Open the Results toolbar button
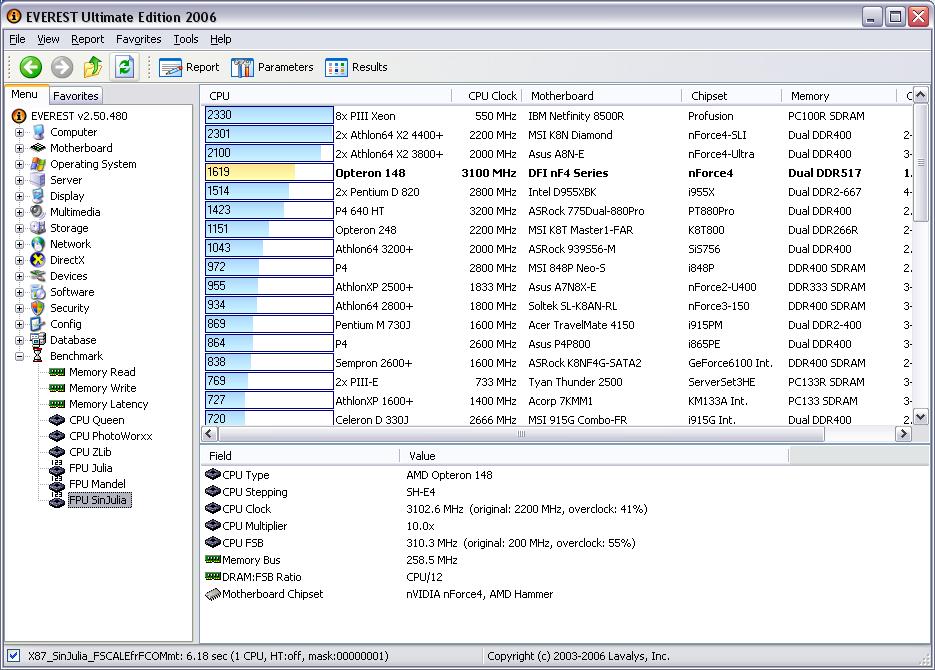The image size is (935, 670). [x=356, y=67]
